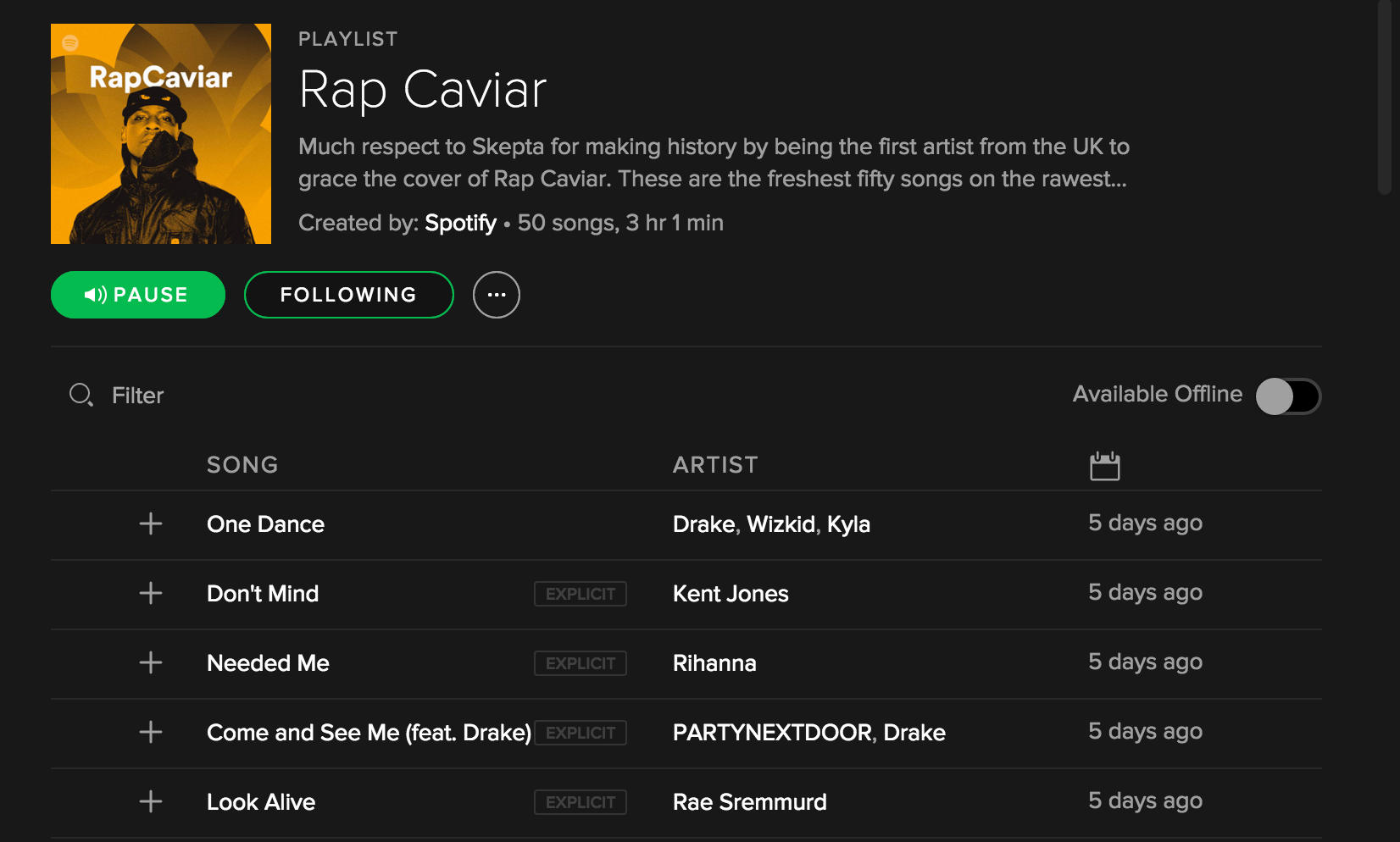Add Don't Mind to your library
Viewport: 1400px width, 842px height.
pyautogui.click(x=151, y=593)
